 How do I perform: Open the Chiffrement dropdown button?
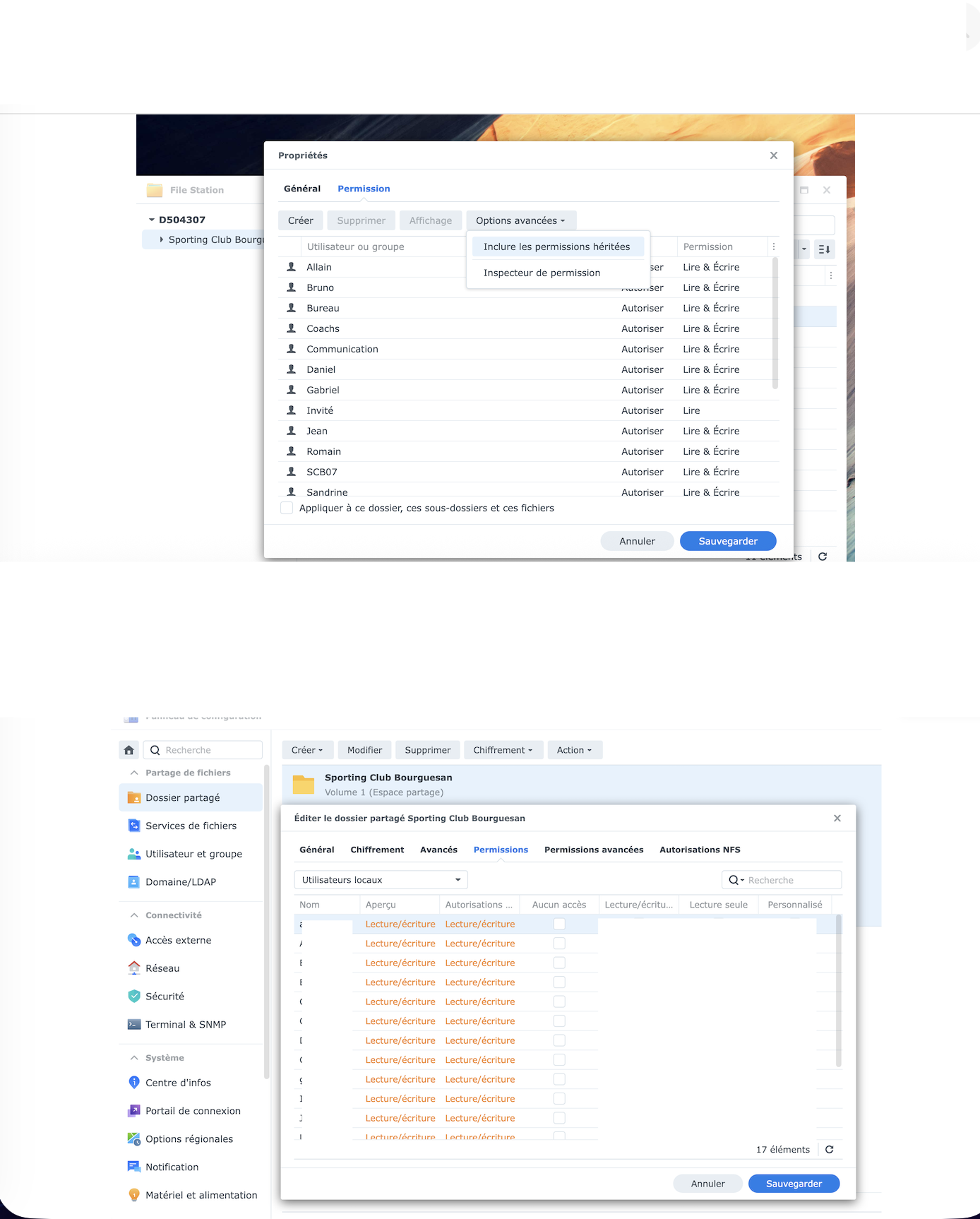click(503, 750)
